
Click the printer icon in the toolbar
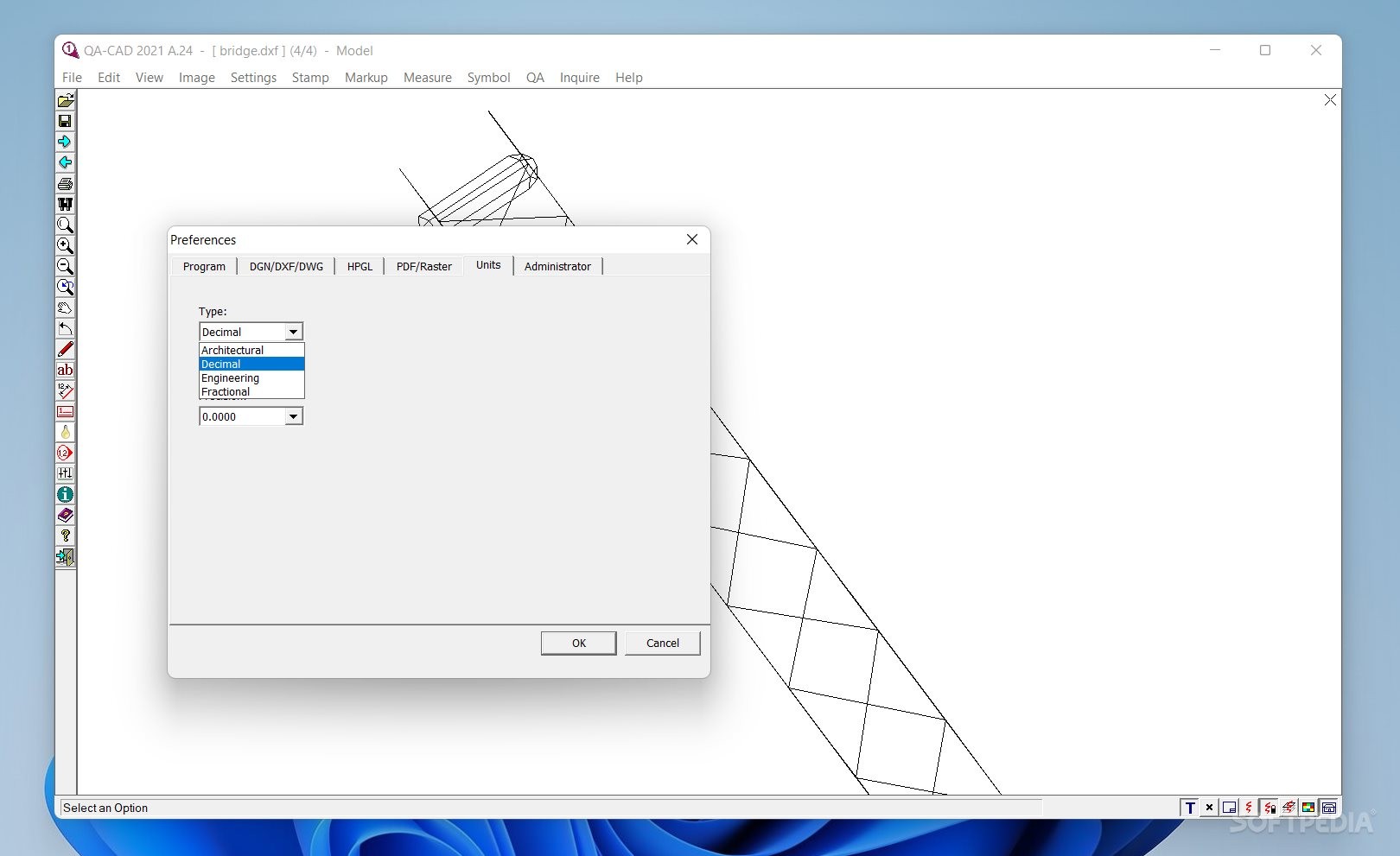pos(65,183)
